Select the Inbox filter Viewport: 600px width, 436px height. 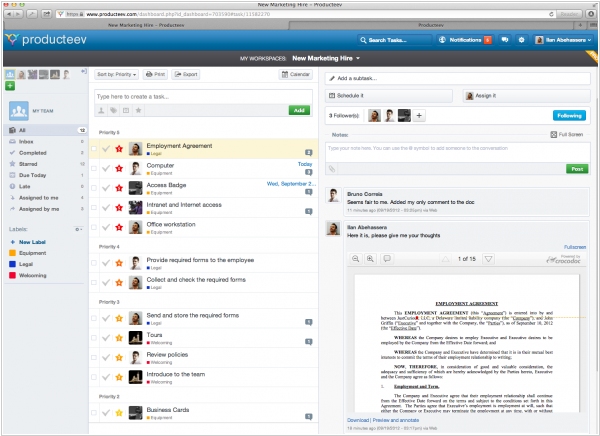[46, 142]
